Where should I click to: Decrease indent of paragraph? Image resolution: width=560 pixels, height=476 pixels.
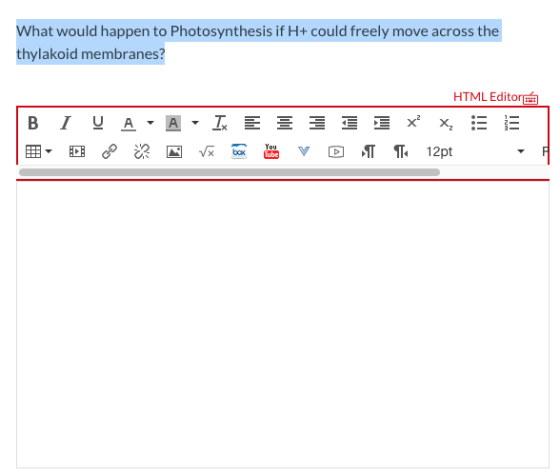click(349, 123)
